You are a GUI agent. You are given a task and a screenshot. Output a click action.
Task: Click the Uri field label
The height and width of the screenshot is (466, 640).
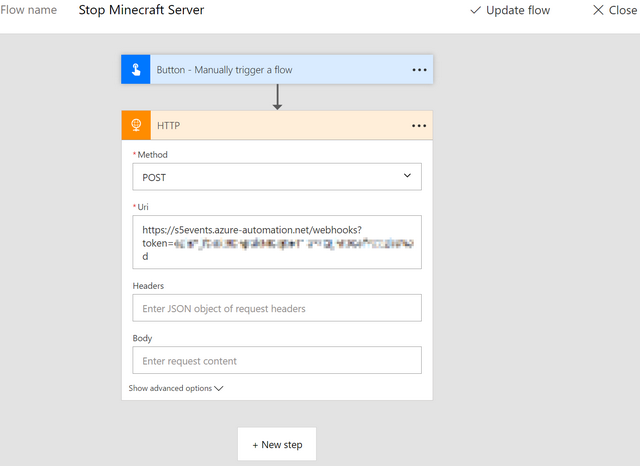pos(143,207)
